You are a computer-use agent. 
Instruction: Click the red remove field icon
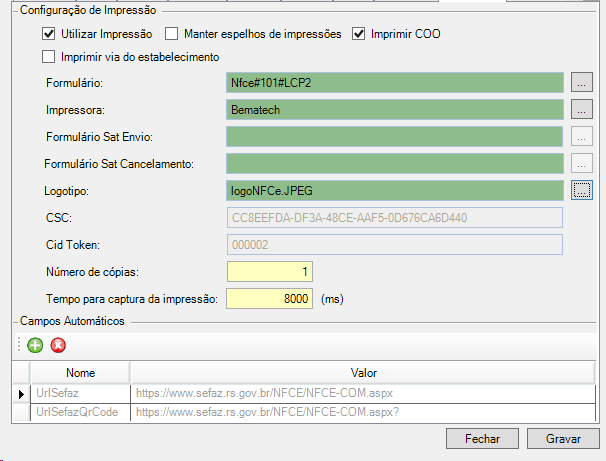58,346
